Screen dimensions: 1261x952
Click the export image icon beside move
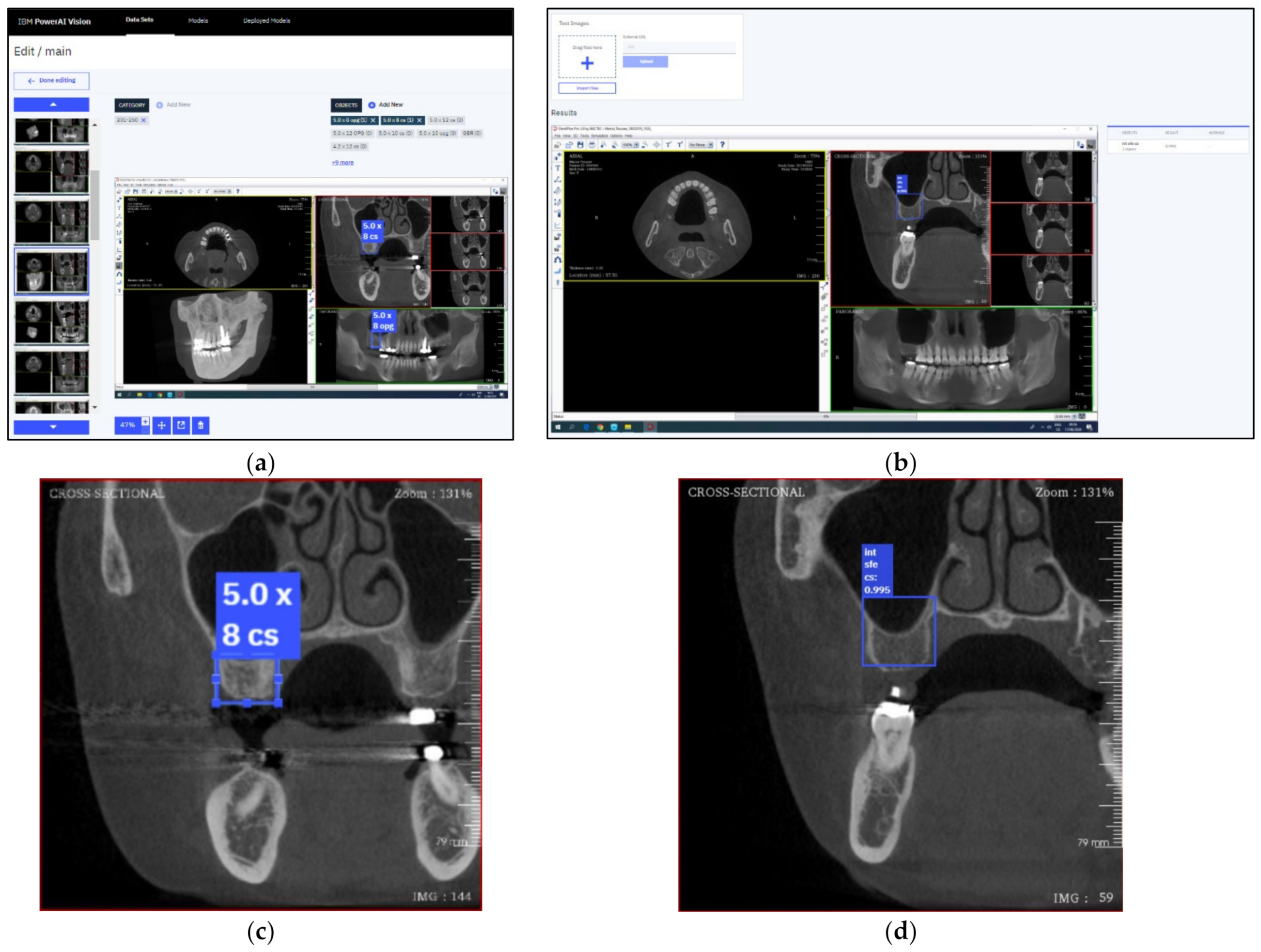pos(181,425)
